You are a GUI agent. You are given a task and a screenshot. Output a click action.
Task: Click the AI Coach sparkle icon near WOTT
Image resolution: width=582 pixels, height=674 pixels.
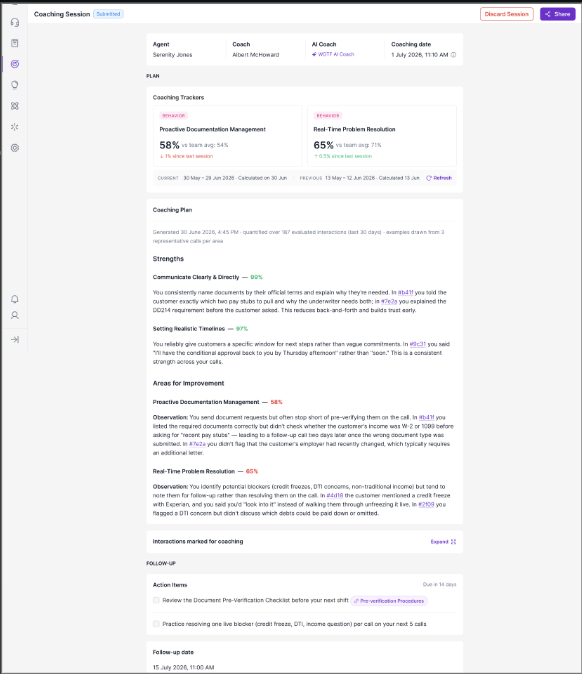click(x=314, y=54)
